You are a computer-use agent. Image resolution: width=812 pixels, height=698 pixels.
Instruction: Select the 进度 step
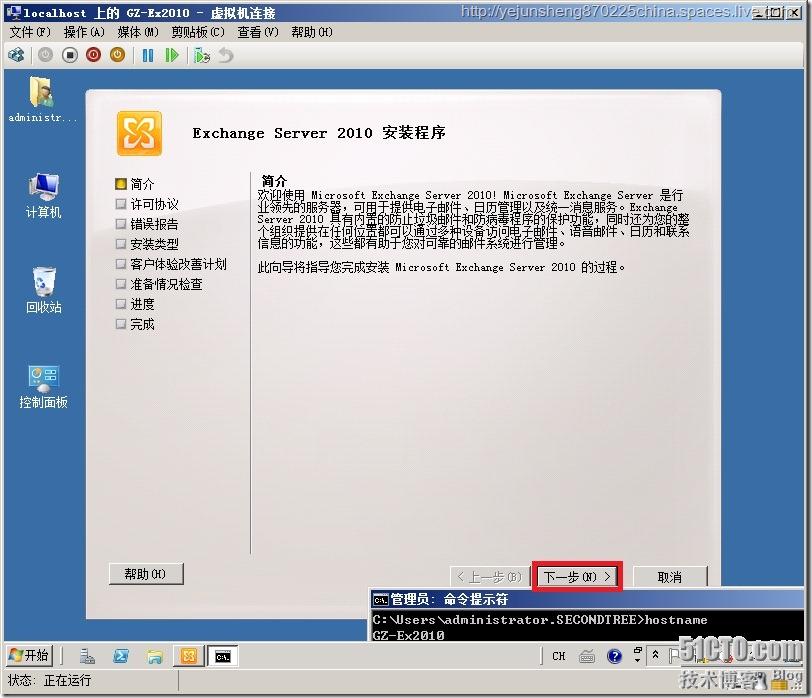[135, 304]
